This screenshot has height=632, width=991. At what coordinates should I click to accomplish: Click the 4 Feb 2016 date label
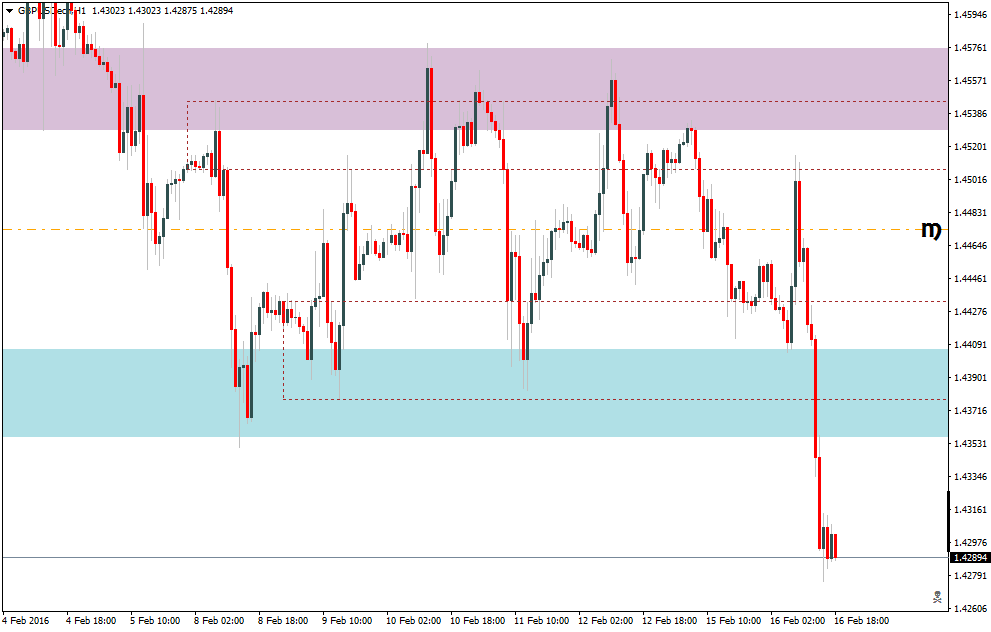(26, 621)
